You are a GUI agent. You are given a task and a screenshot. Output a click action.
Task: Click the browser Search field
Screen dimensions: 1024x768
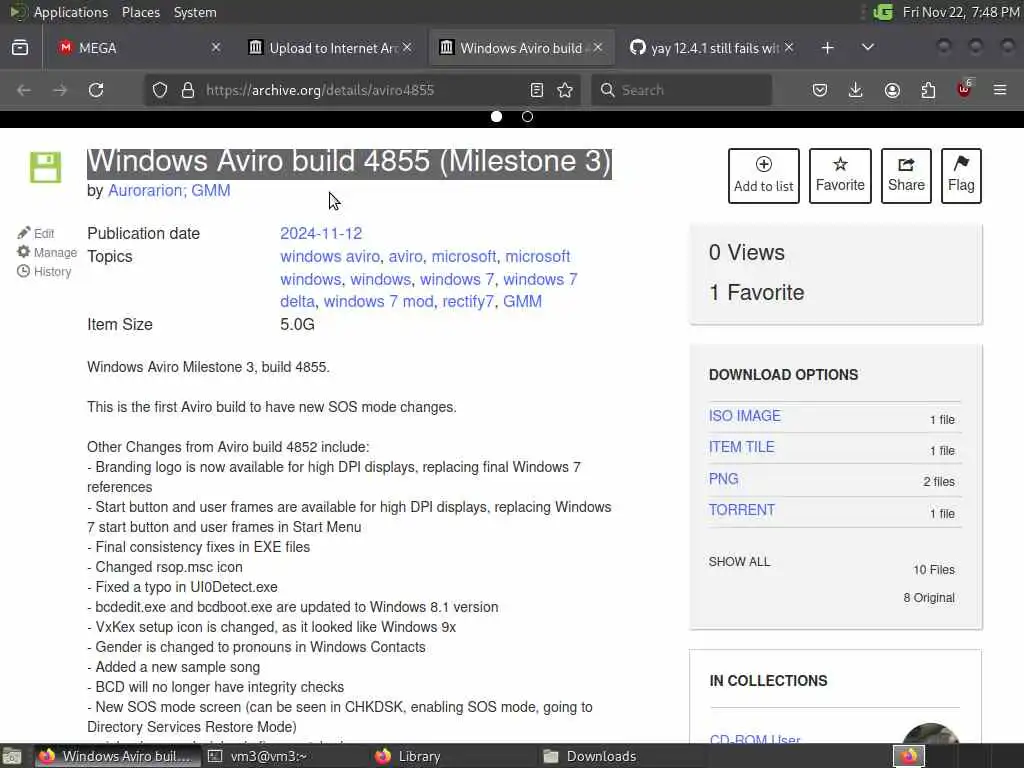pos(681,90)
